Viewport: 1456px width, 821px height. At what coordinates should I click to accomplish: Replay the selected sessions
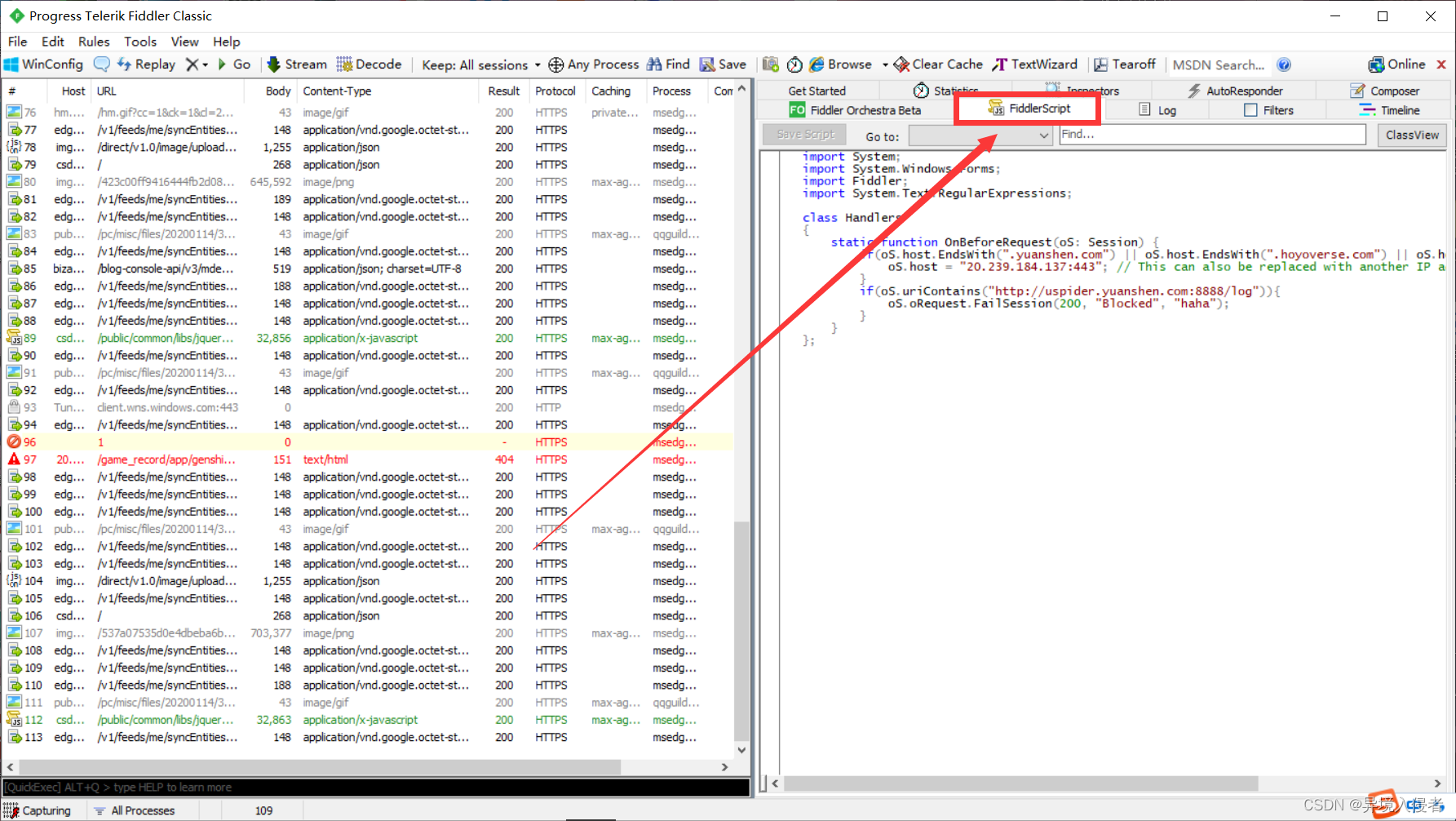coord(146,64)
